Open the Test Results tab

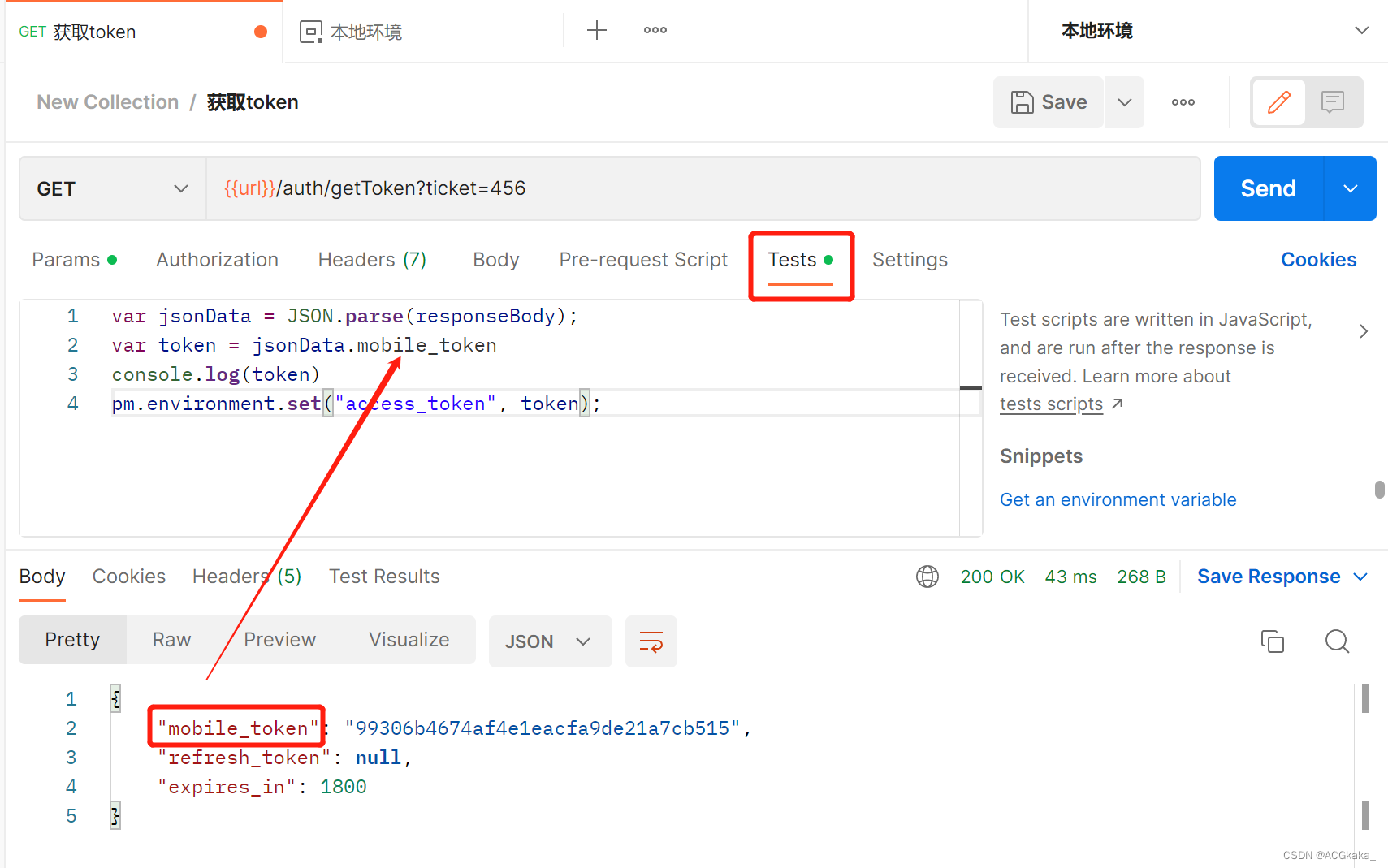click(x=384, y=577)
